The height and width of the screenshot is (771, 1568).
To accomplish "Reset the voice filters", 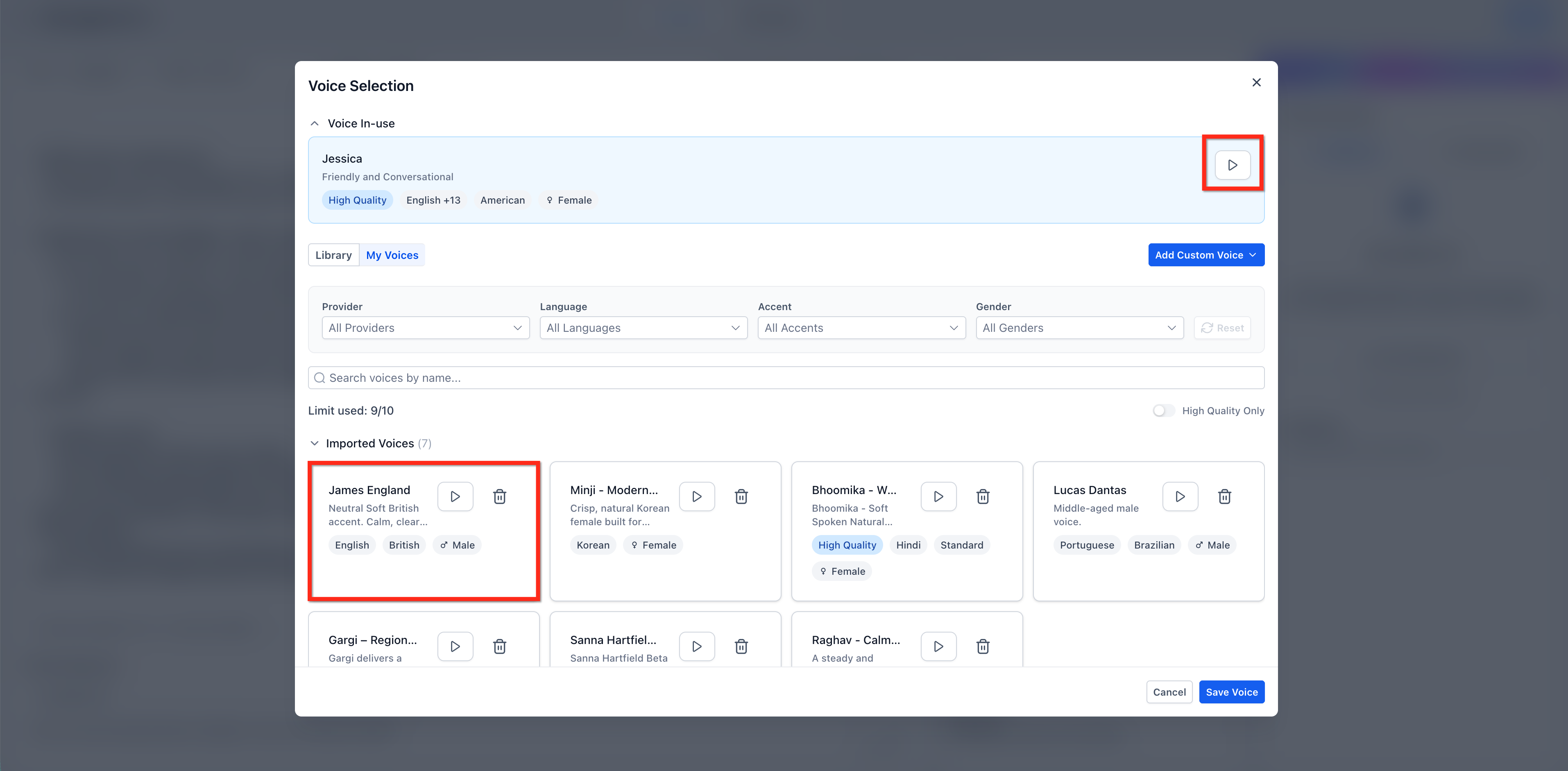I will (1222, 328).
